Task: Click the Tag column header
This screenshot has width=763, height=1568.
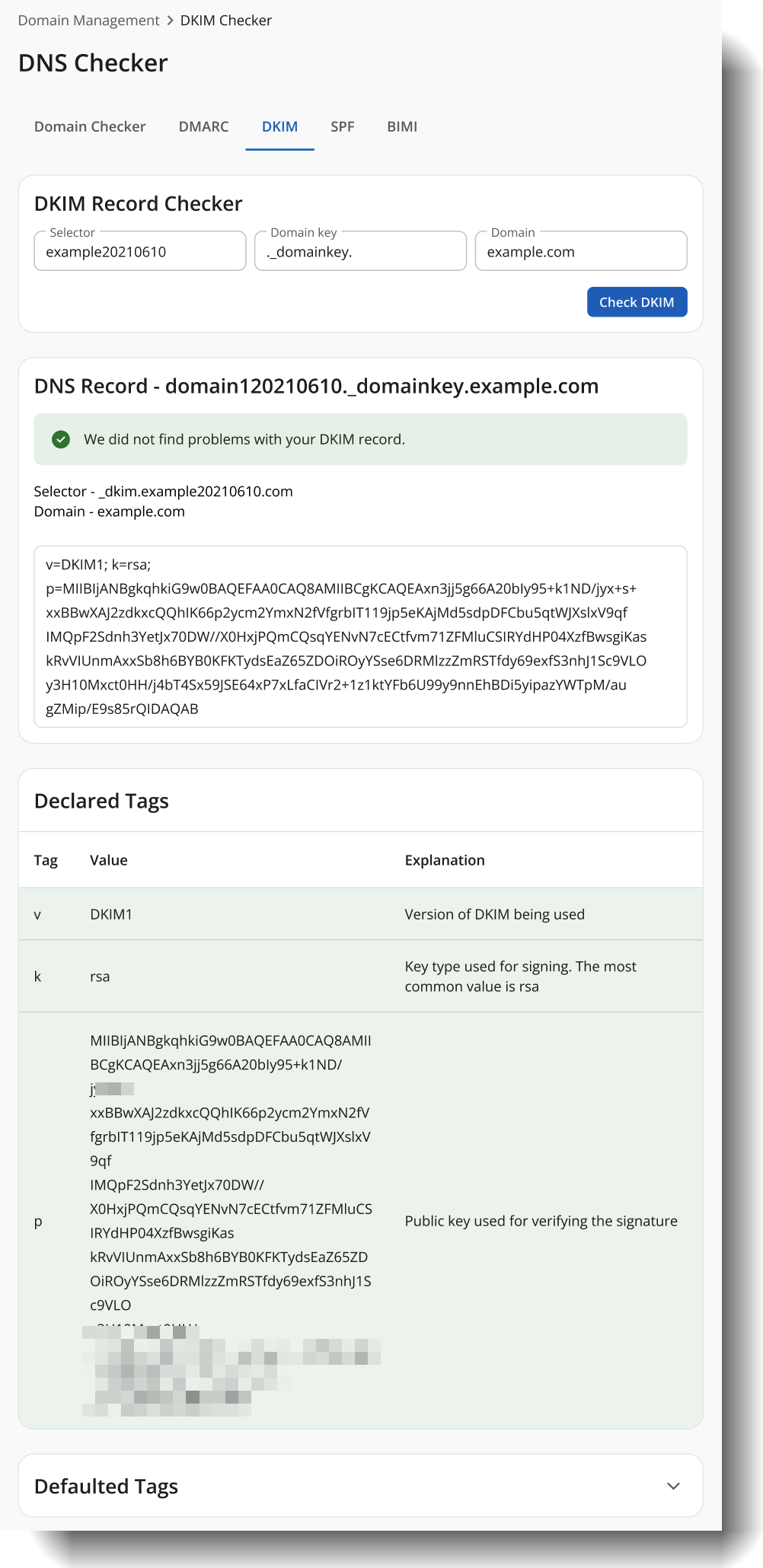Action: [x=46, y=860]
